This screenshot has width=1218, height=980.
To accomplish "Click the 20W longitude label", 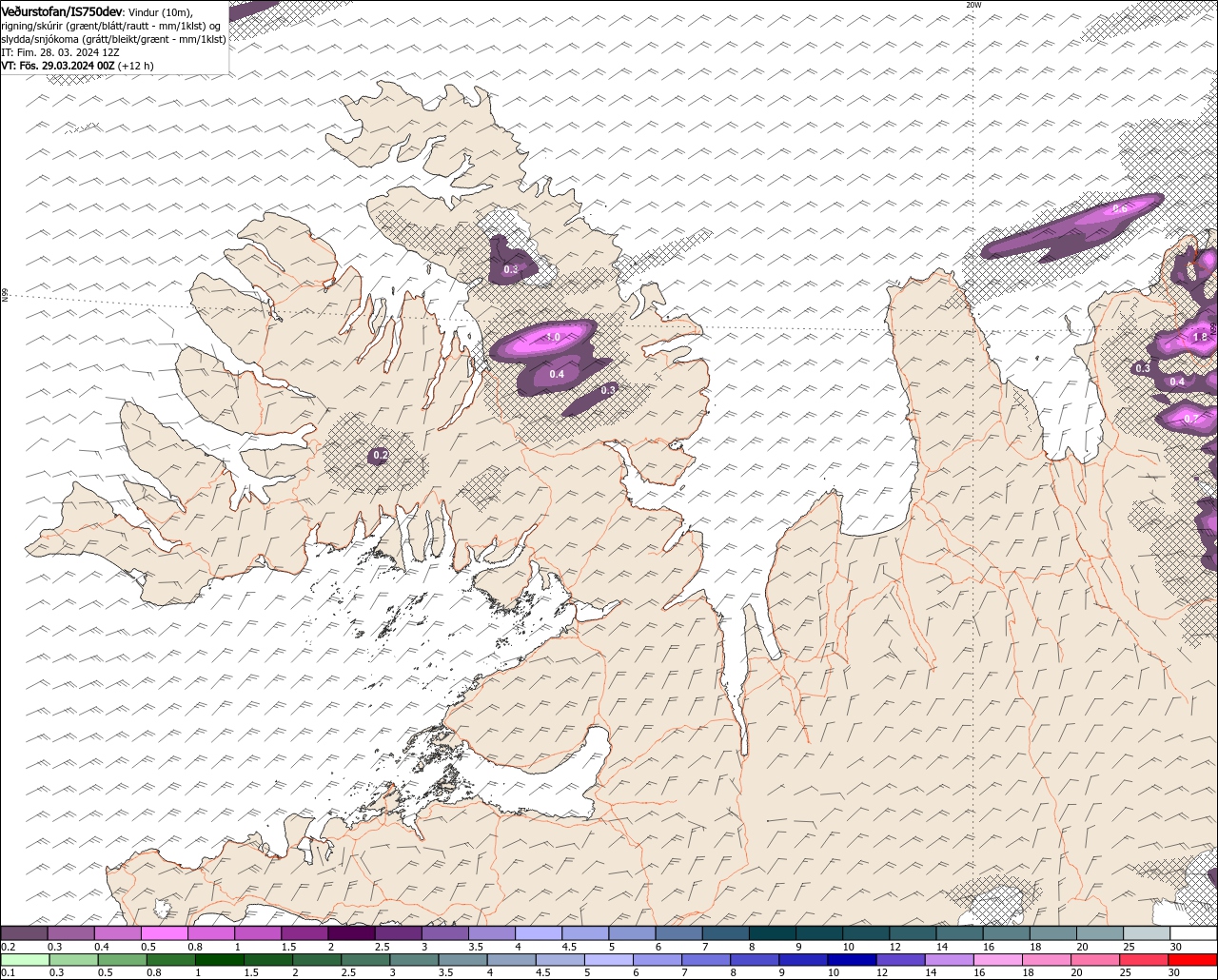I will [x=973, y=5].
